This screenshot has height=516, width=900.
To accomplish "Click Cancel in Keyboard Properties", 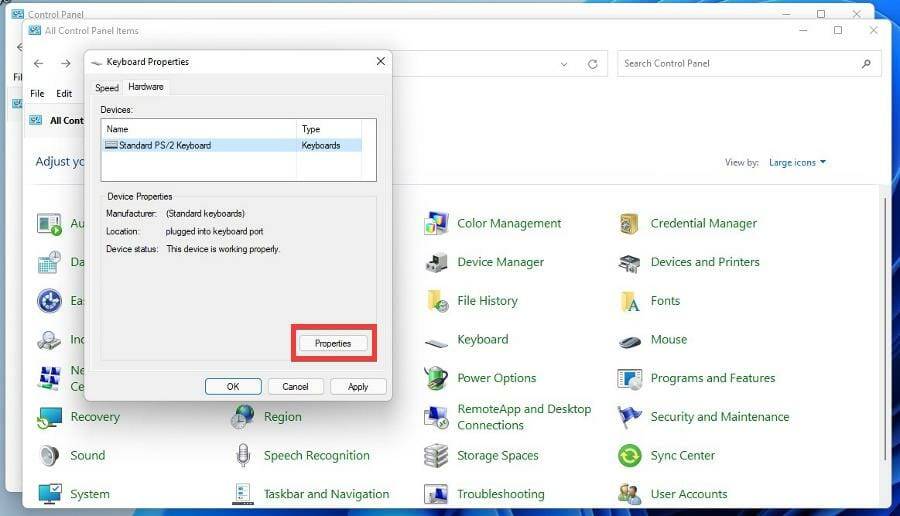I will coord(296,387).
